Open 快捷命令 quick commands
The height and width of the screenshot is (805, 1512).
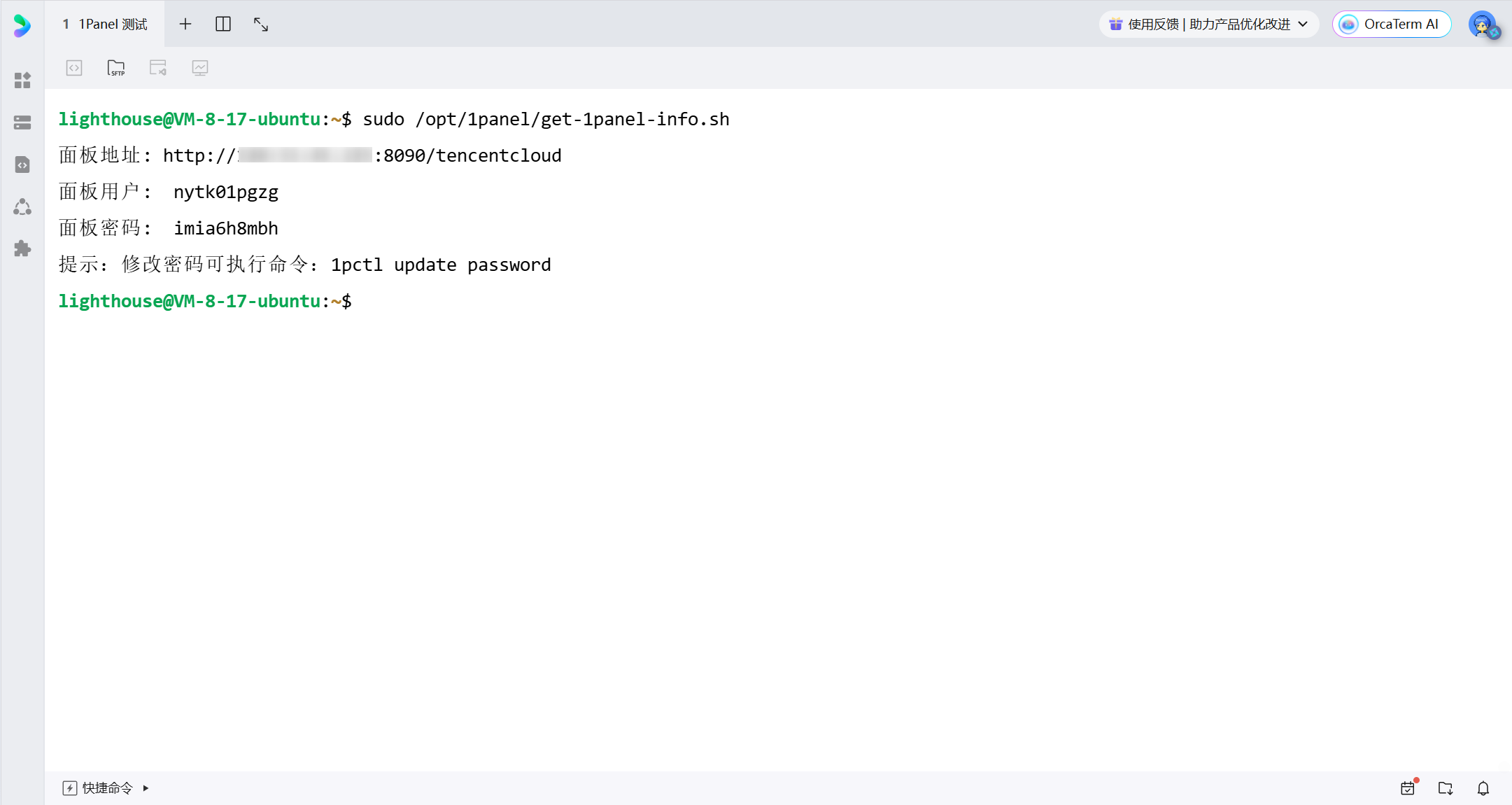[98, 788]
